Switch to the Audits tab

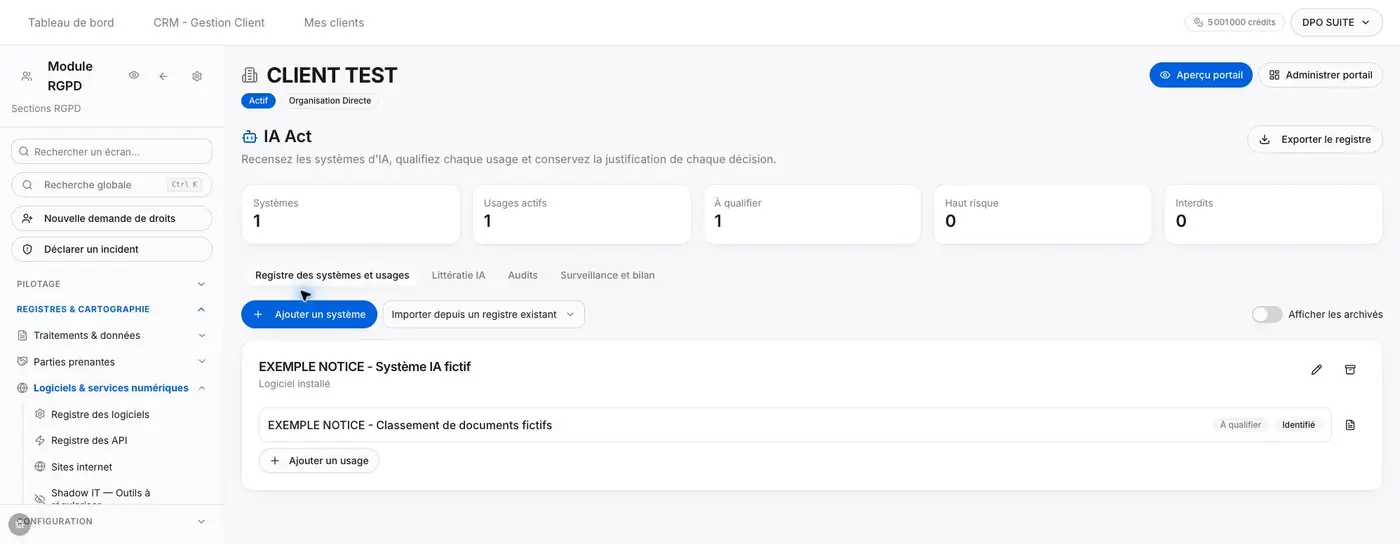pyautogui.click(x=522, y=275)
